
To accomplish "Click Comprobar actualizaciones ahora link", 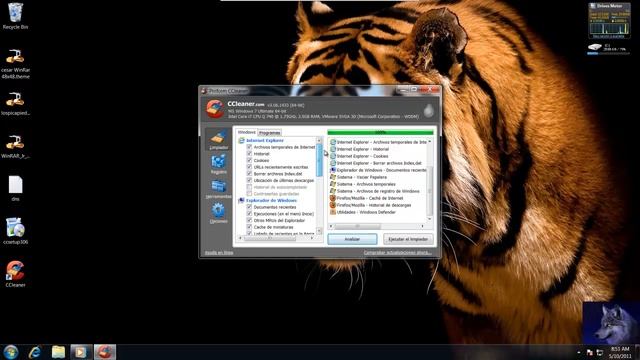I will click(398, 253).
